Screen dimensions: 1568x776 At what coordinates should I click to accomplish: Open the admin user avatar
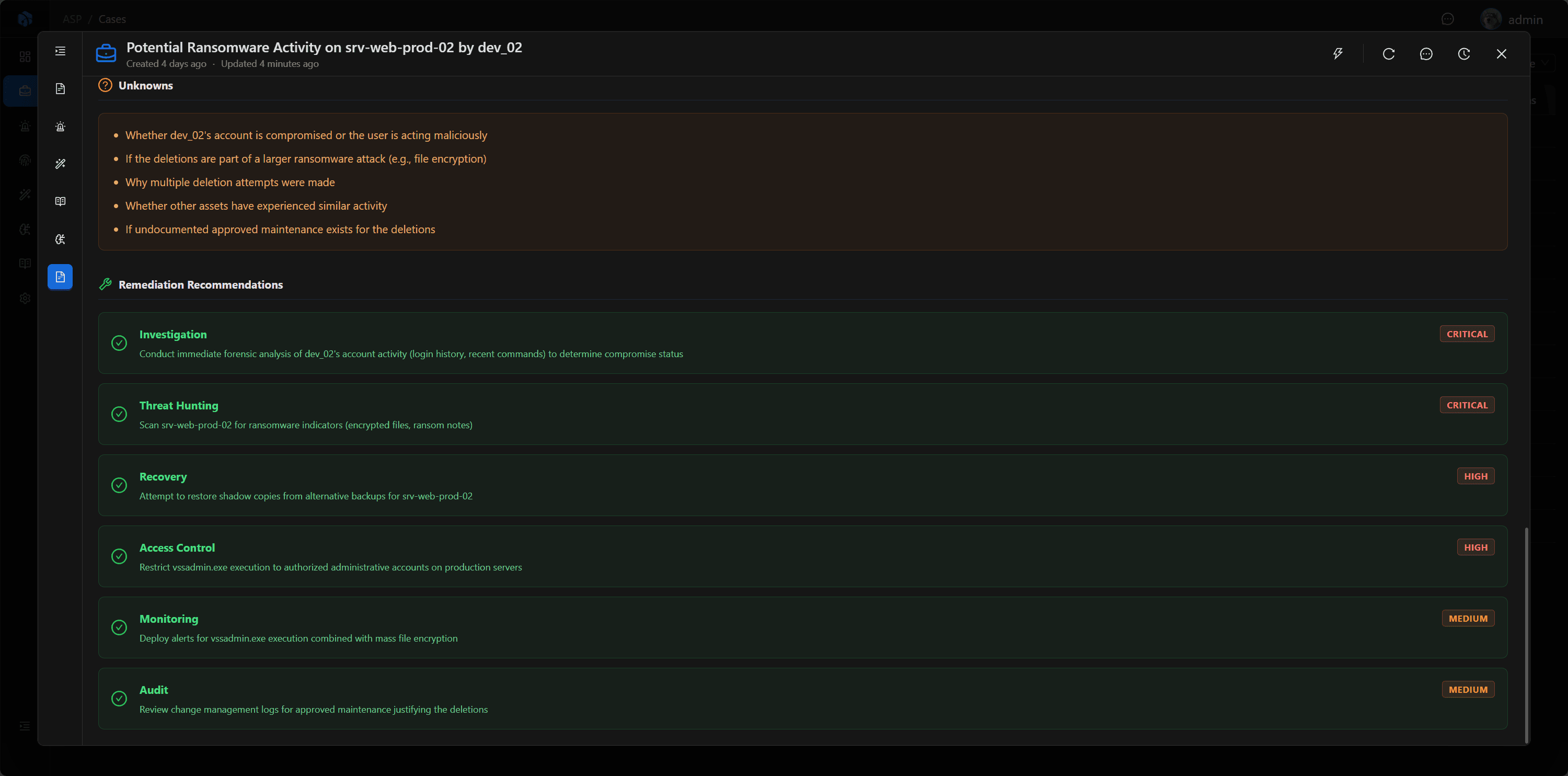pos(1491,19)
